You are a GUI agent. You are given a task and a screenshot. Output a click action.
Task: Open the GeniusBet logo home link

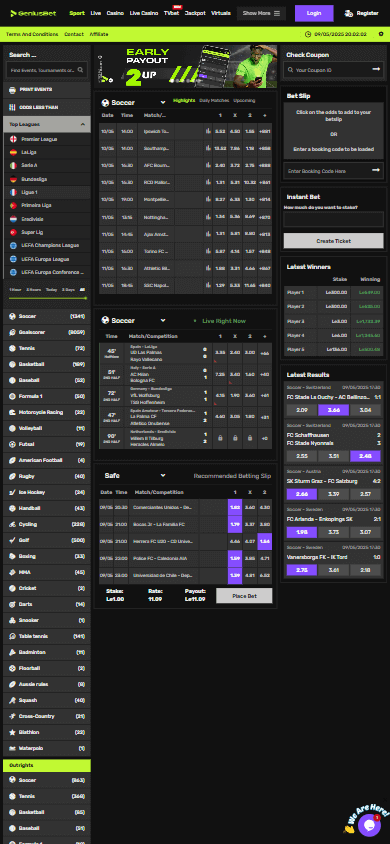34,13
